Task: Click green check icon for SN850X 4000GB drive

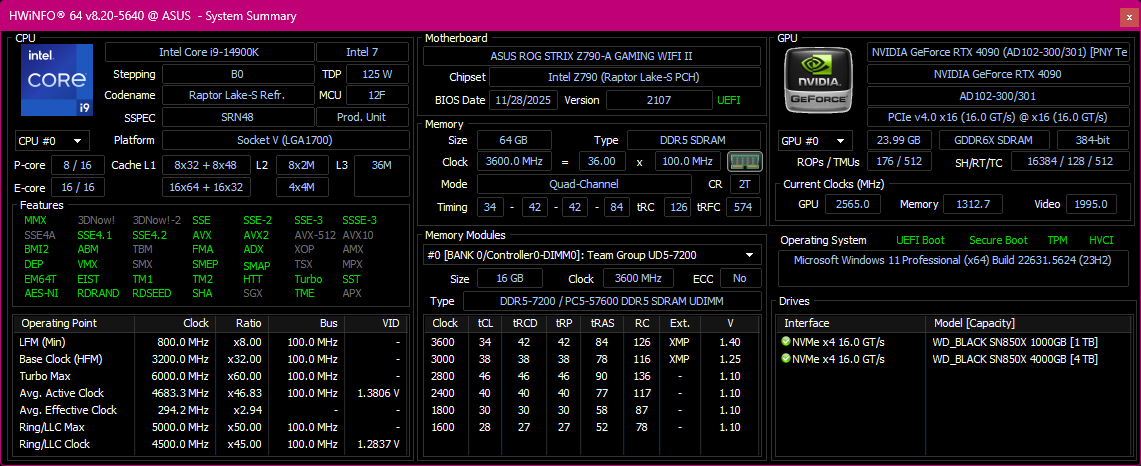Action: pyautogui.click(x=785, y=358)
